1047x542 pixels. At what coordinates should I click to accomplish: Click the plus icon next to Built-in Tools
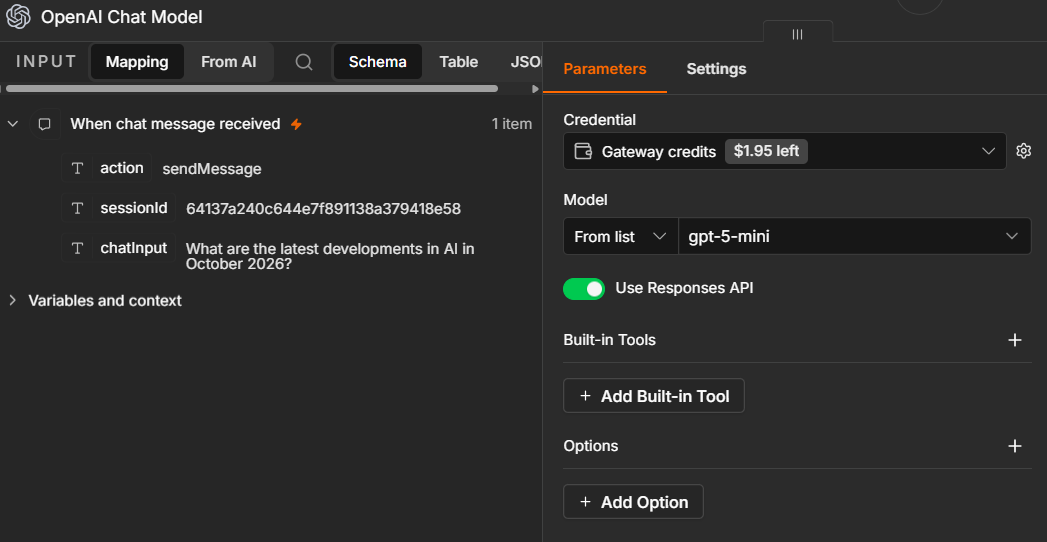[x=1014, y=340]
